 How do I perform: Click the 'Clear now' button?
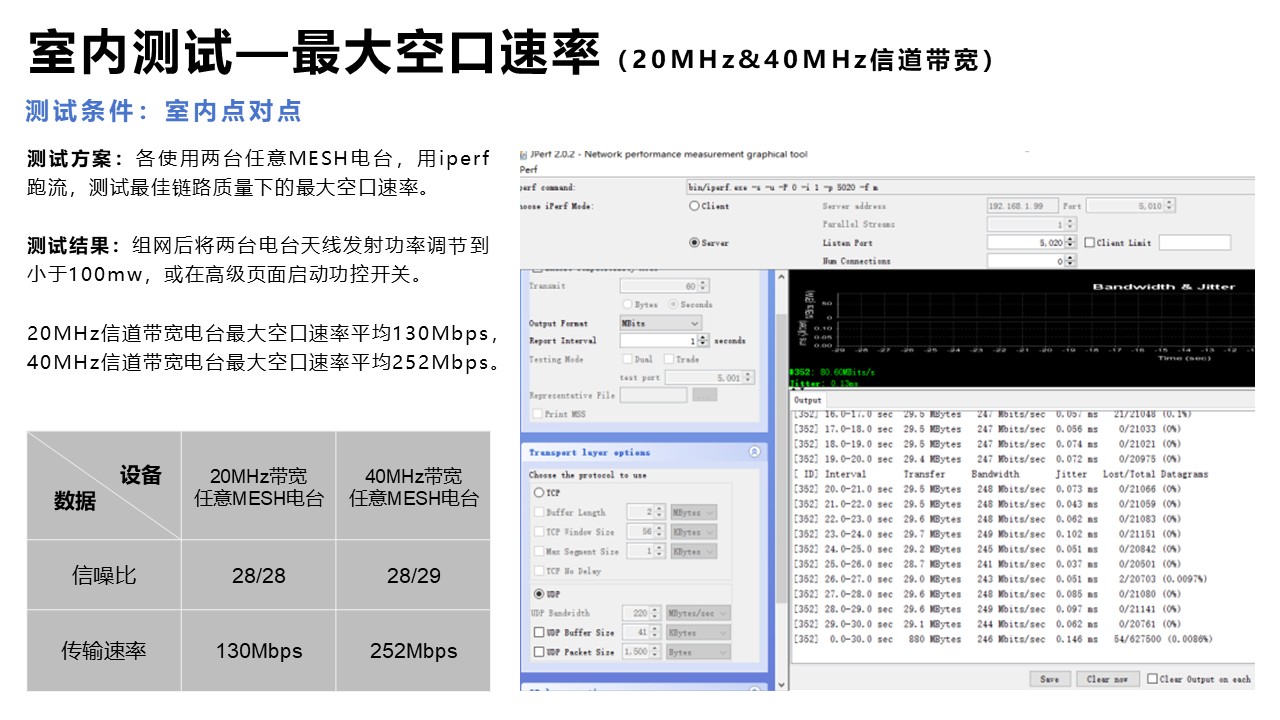click(1108, 679)
